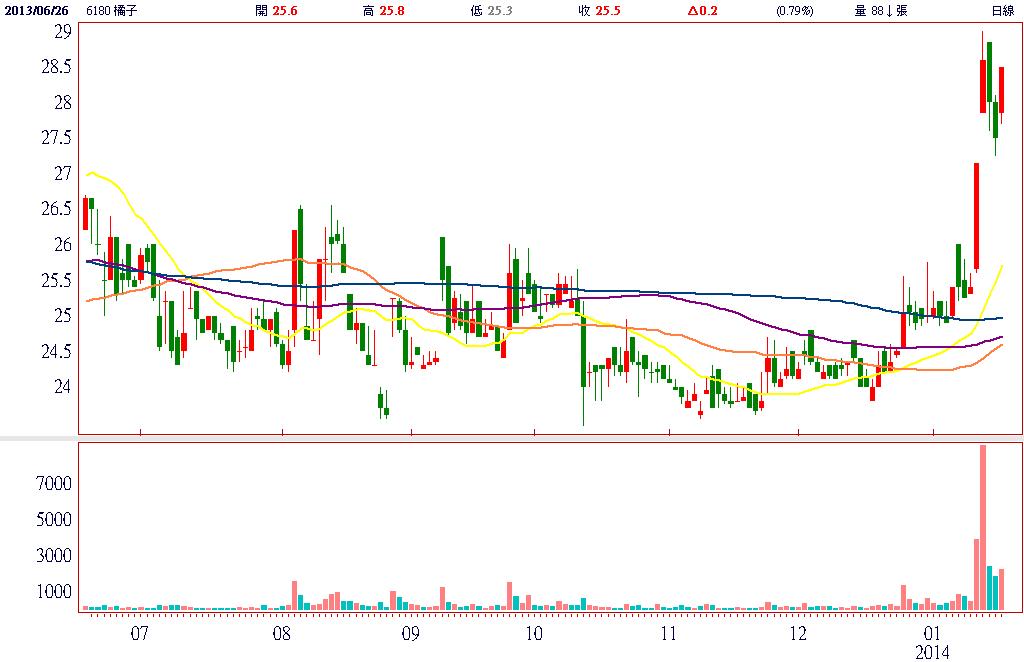Click the percentage change (0.79%)
1024x662 pixels.
(795, 11)
